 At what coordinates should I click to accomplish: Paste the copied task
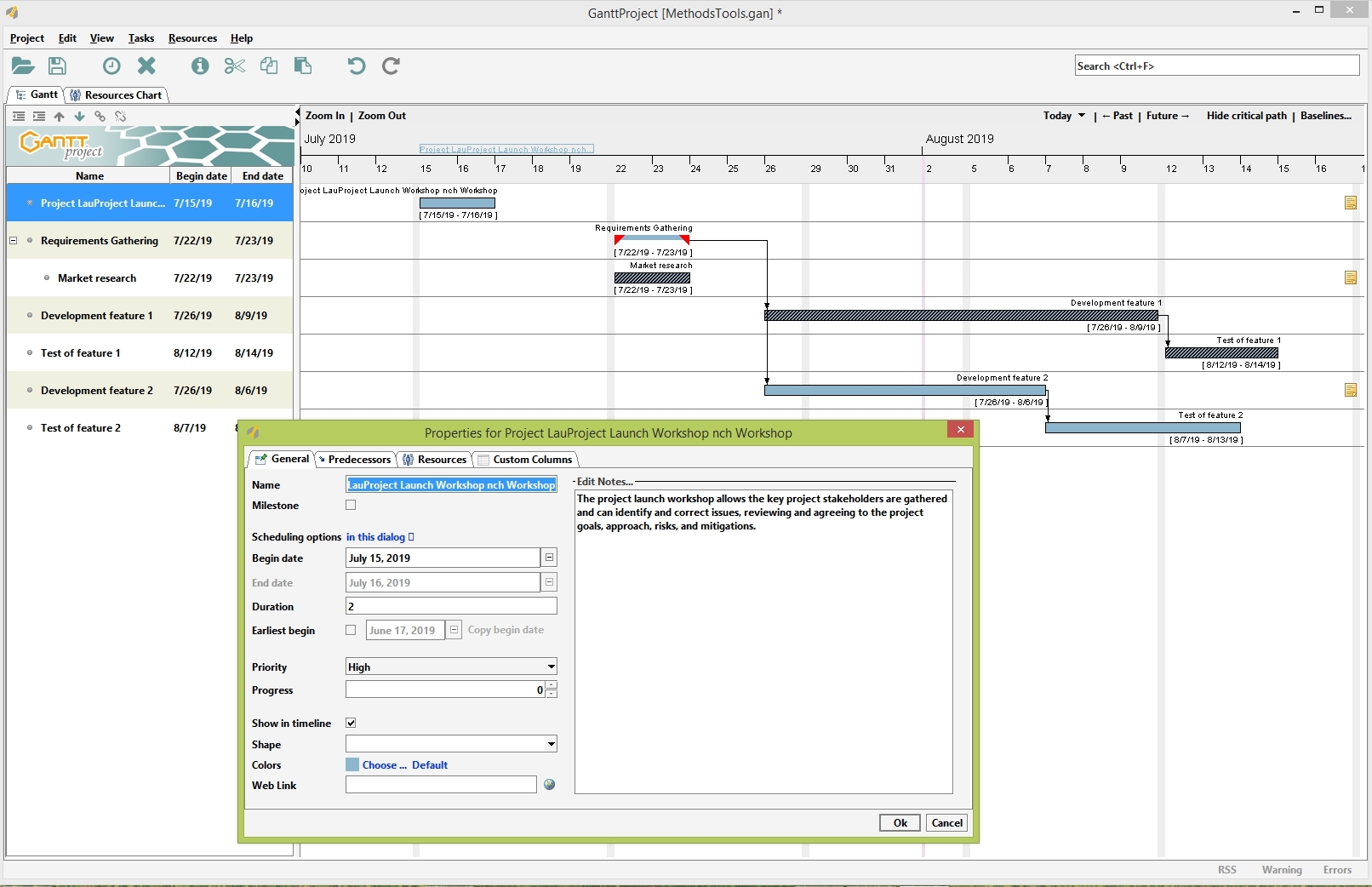[x=303, y=66]
